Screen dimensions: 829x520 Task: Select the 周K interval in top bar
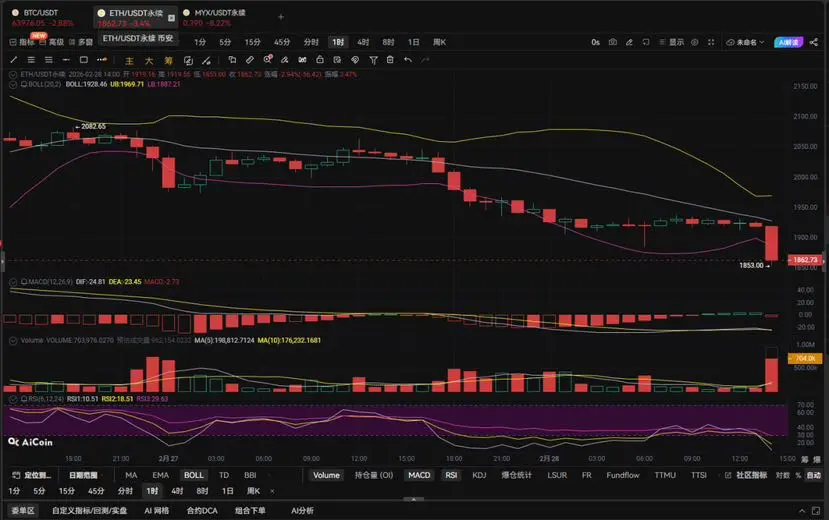pos(439,42)
